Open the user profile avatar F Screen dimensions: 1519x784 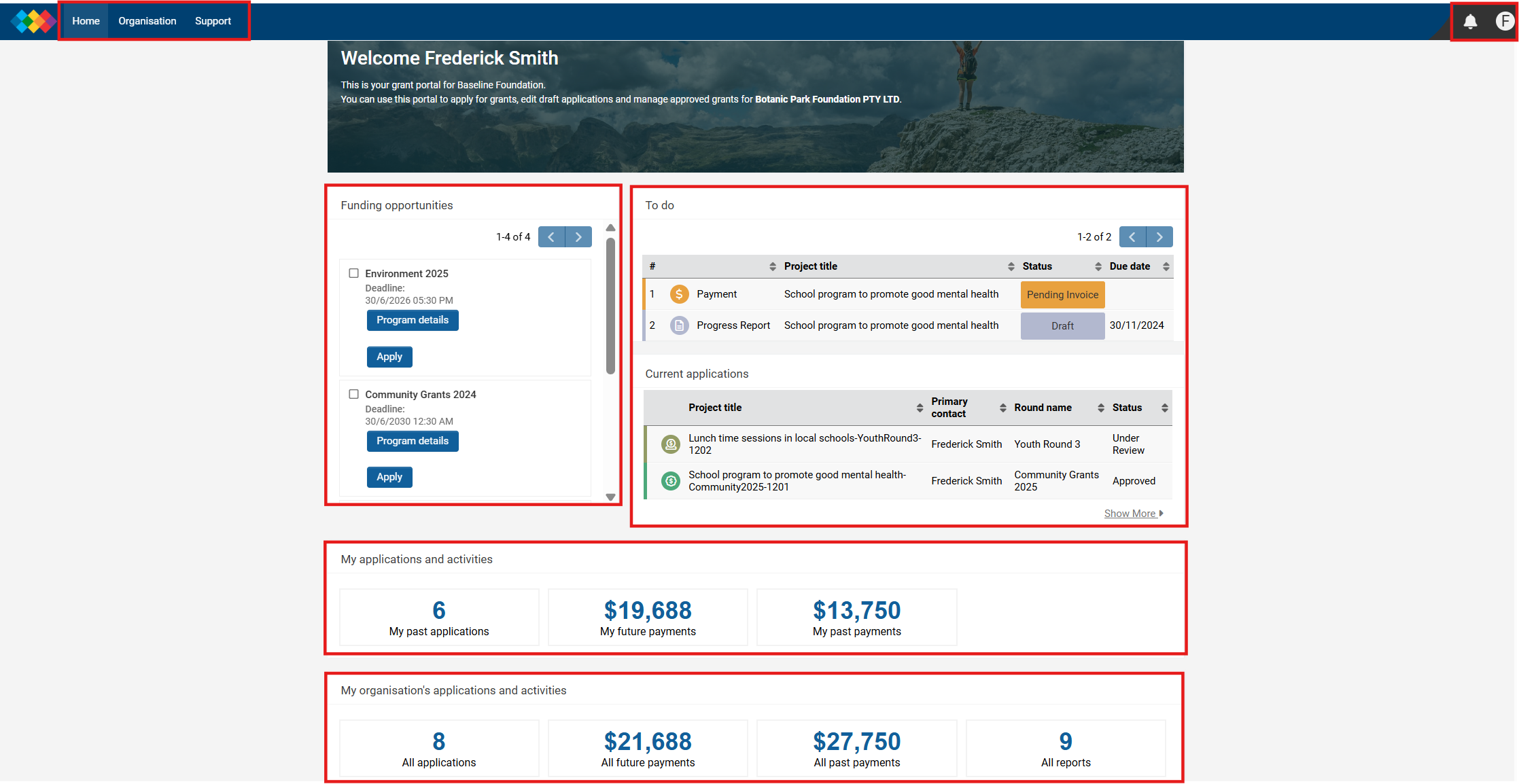pyautogui.click(x=1505, y=21)
